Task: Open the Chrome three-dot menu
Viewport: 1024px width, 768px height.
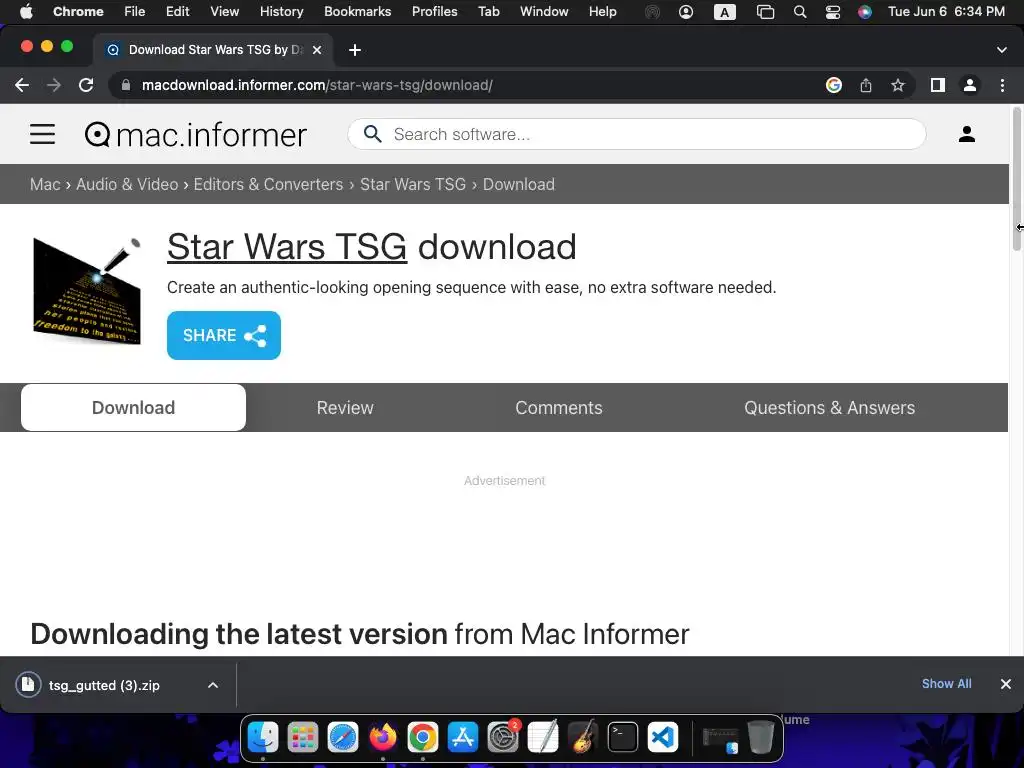Action: 1002,85
